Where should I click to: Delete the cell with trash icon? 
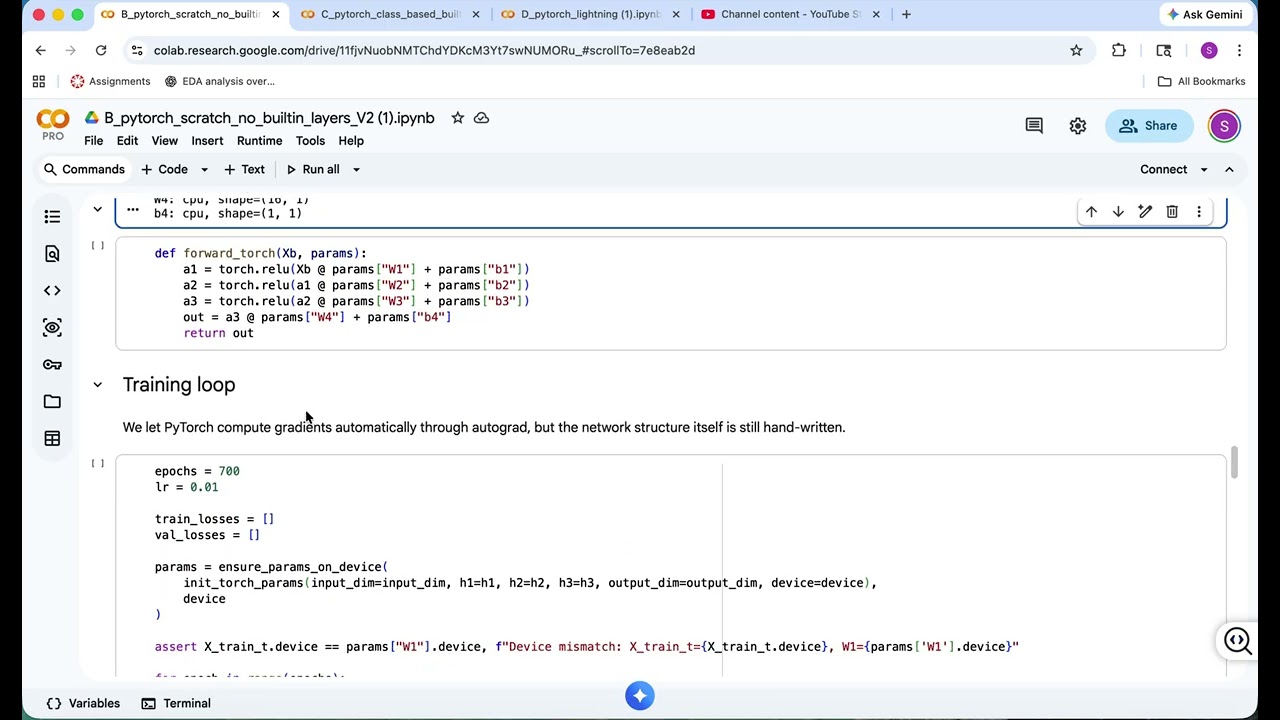[x=1172, y=212]
